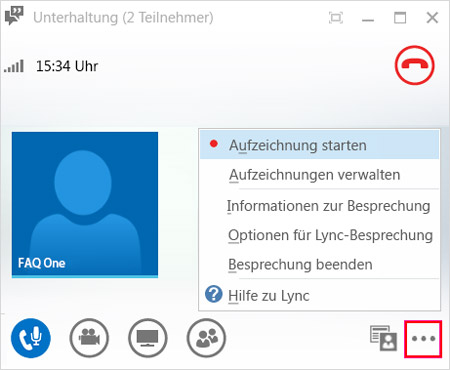Click the blue help question mark icon
Image resolution: width=450 pixels, height=370 pixels.
[x=214, y=294]
